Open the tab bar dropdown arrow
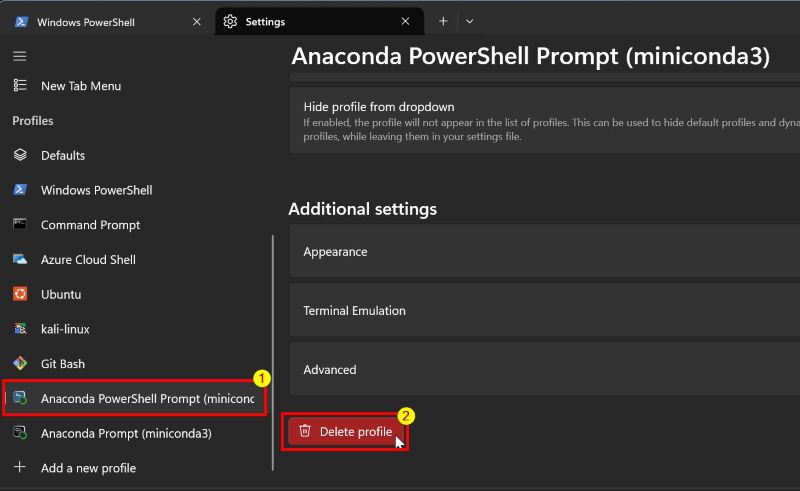This screenshot has height=491, width=800. point(469,21)
